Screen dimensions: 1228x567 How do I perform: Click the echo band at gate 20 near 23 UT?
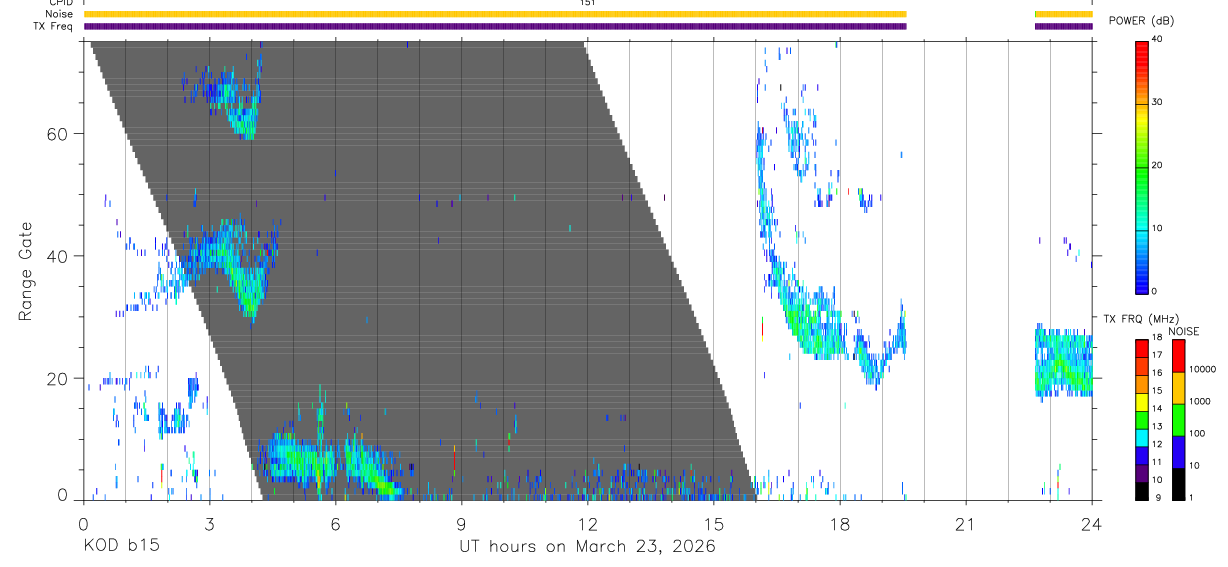click(1063, 361)
